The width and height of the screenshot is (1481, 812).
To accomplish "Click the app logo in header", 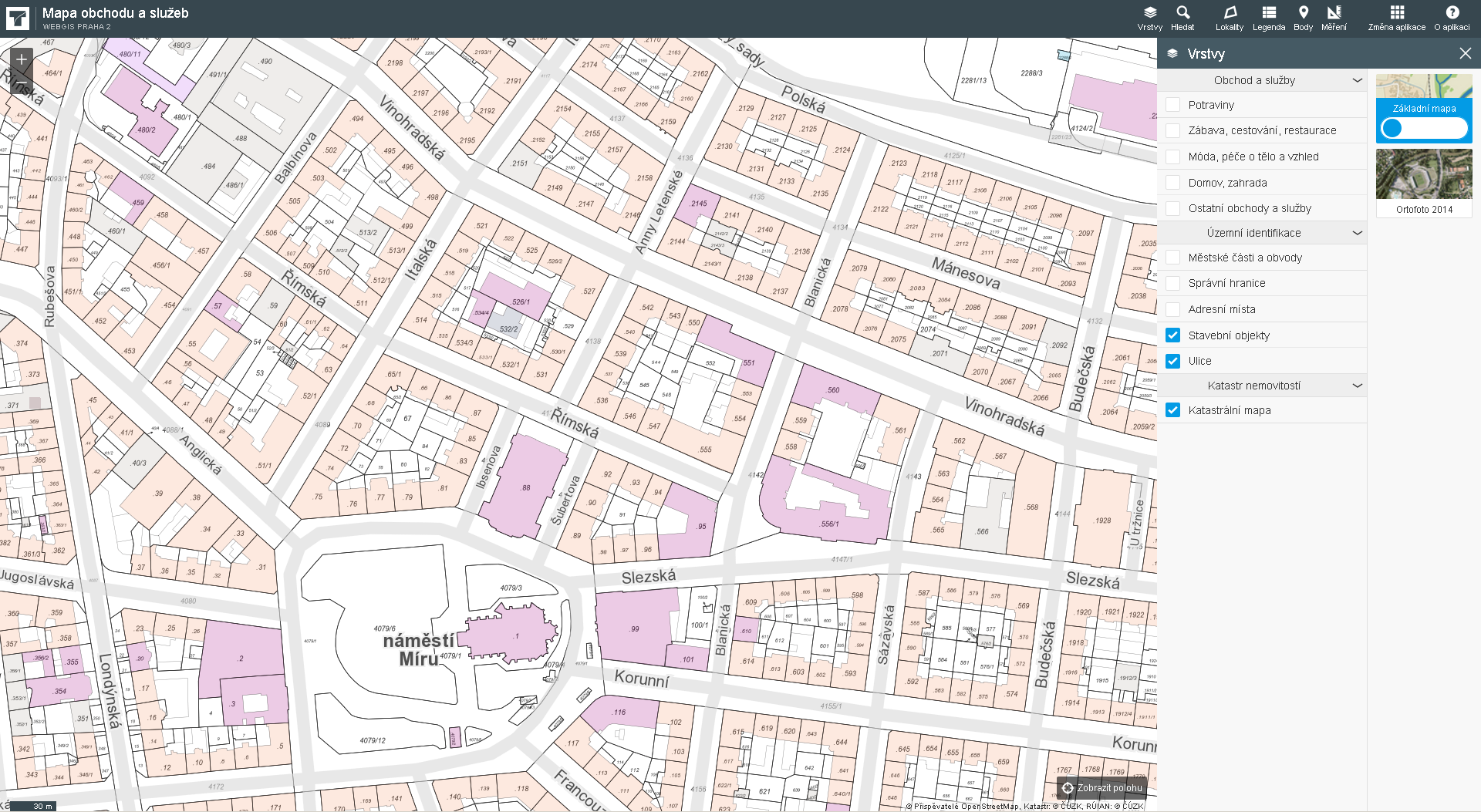I will (x=18, y=19).
